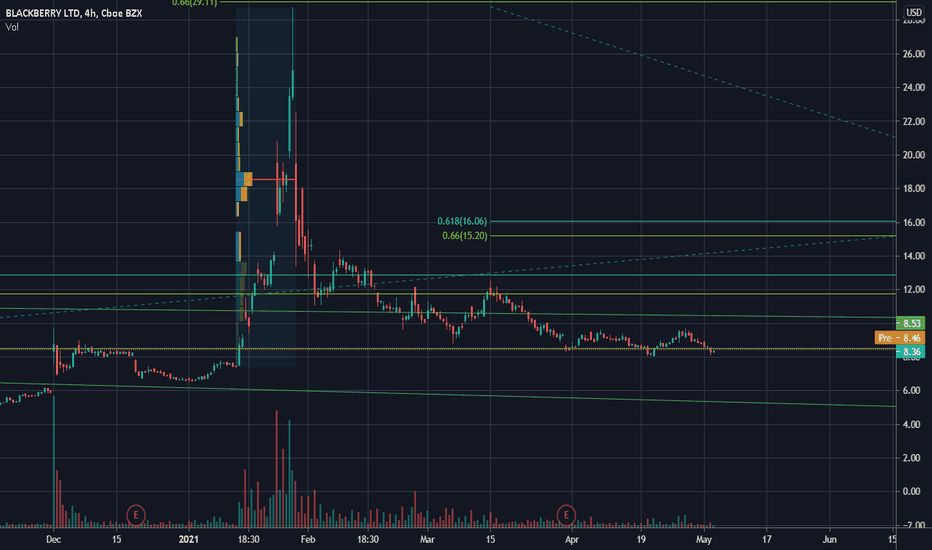The width and height of the screenshot is (932, 550).
Task: Click the 18.00 price axis label
Action: 914,188
